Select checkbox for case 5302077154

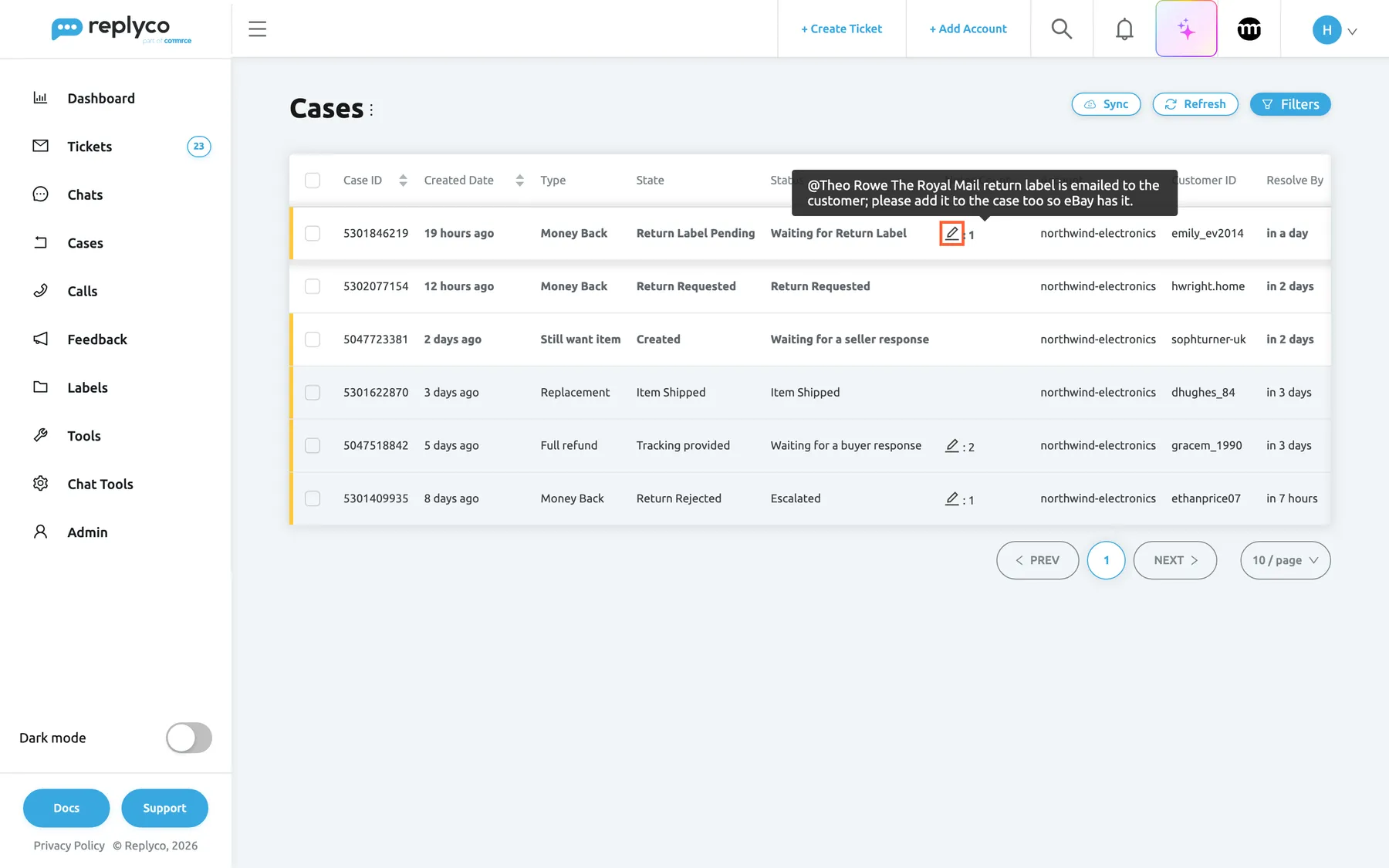pos(313,286)
